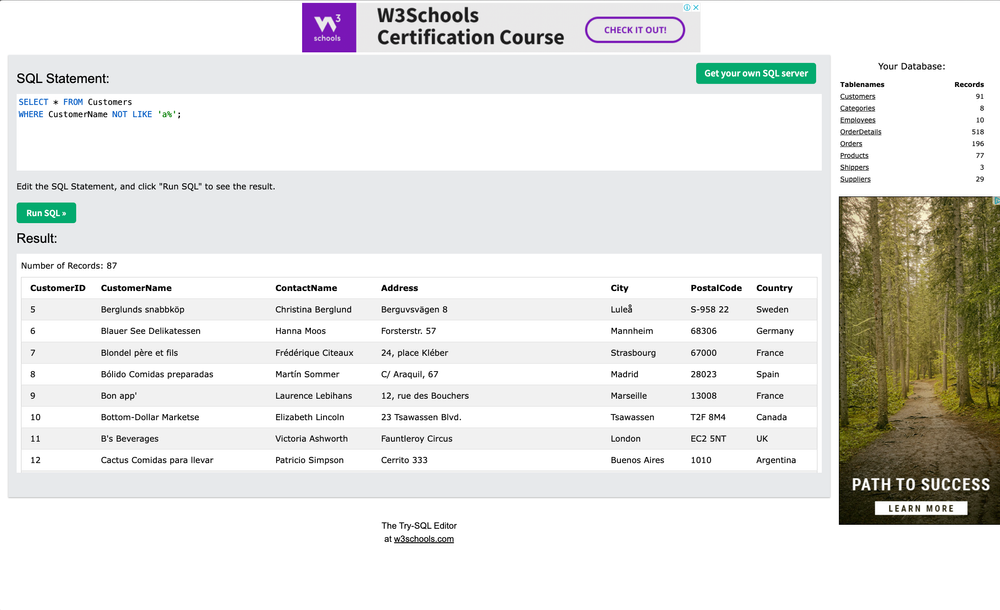Click the Bólido Comidas preparadas cell

tap(157, 375)
